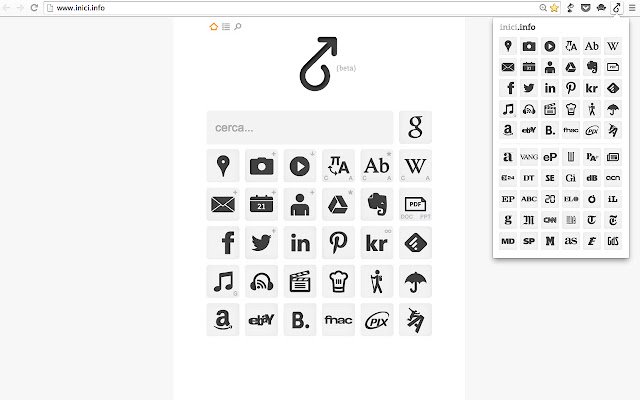The image size is (640, 400).
Task: Open VANG newspaper icon in popup
Action: pos(529,157)
